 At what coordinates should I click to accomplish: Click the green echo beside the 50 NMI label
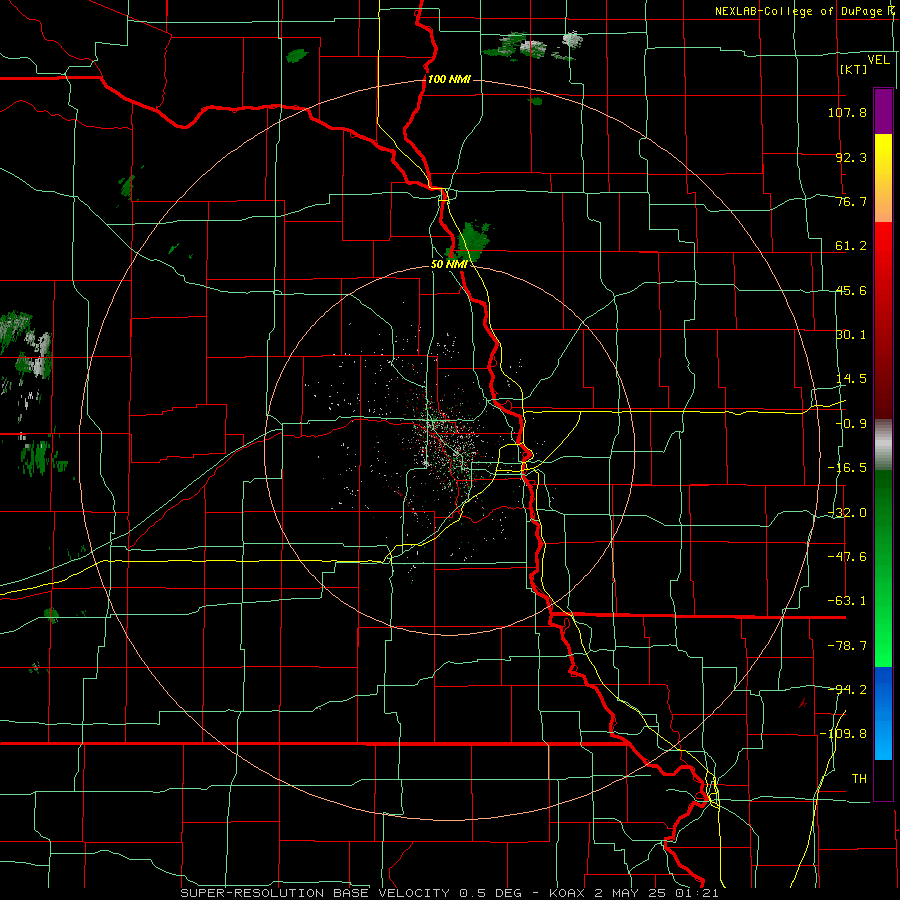(x=470, y=241)
